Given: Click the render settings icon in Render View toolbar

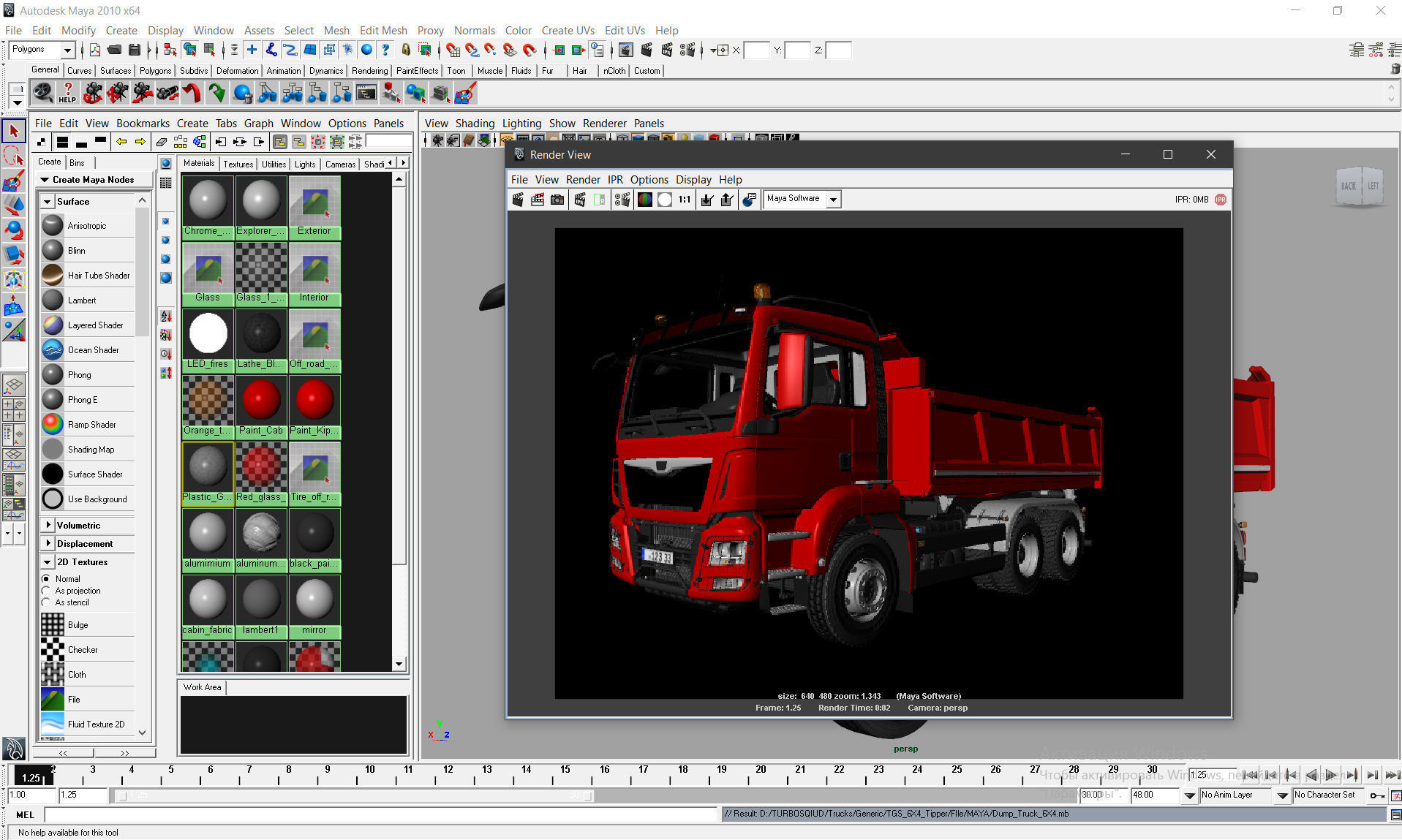Looking at the screenshot, I should (622, 199).
